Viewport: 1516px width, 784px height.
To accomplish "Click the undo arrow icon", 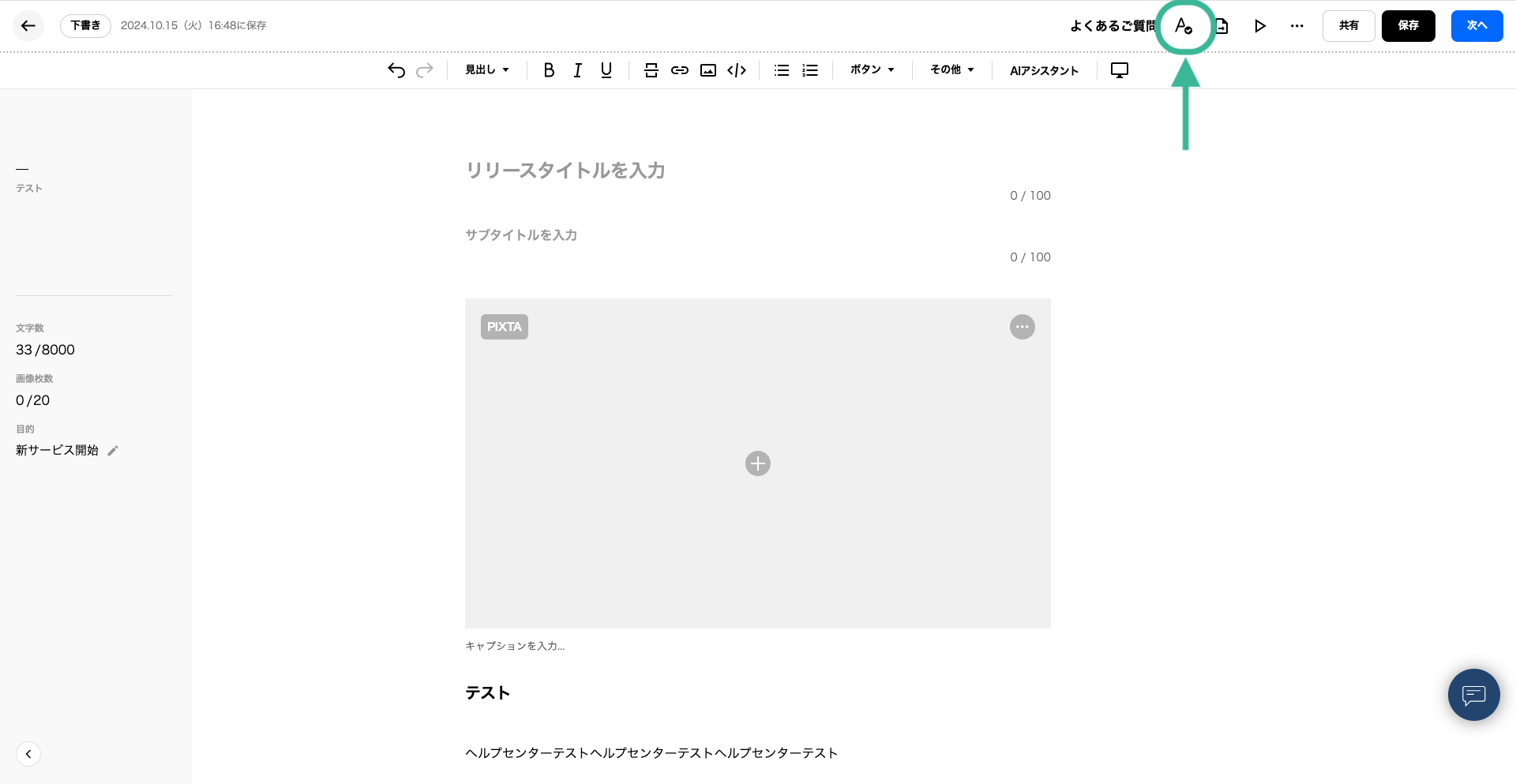I will point(396,70).
